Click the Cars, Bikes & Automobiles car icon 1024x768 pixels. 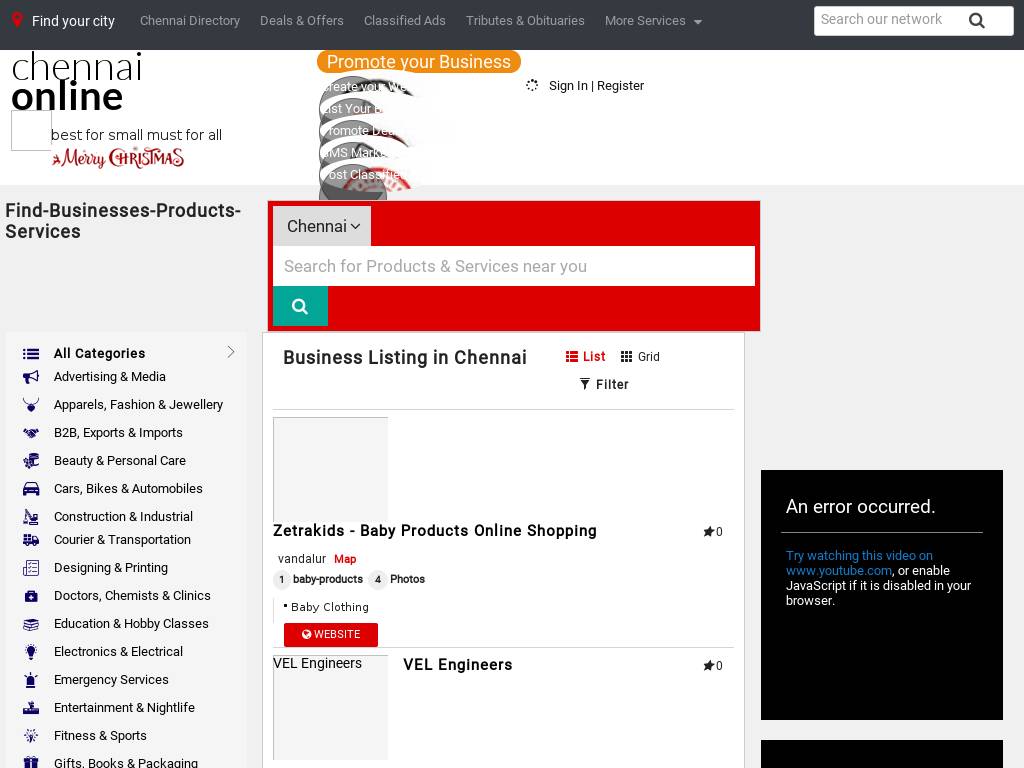tap(31, 489)
